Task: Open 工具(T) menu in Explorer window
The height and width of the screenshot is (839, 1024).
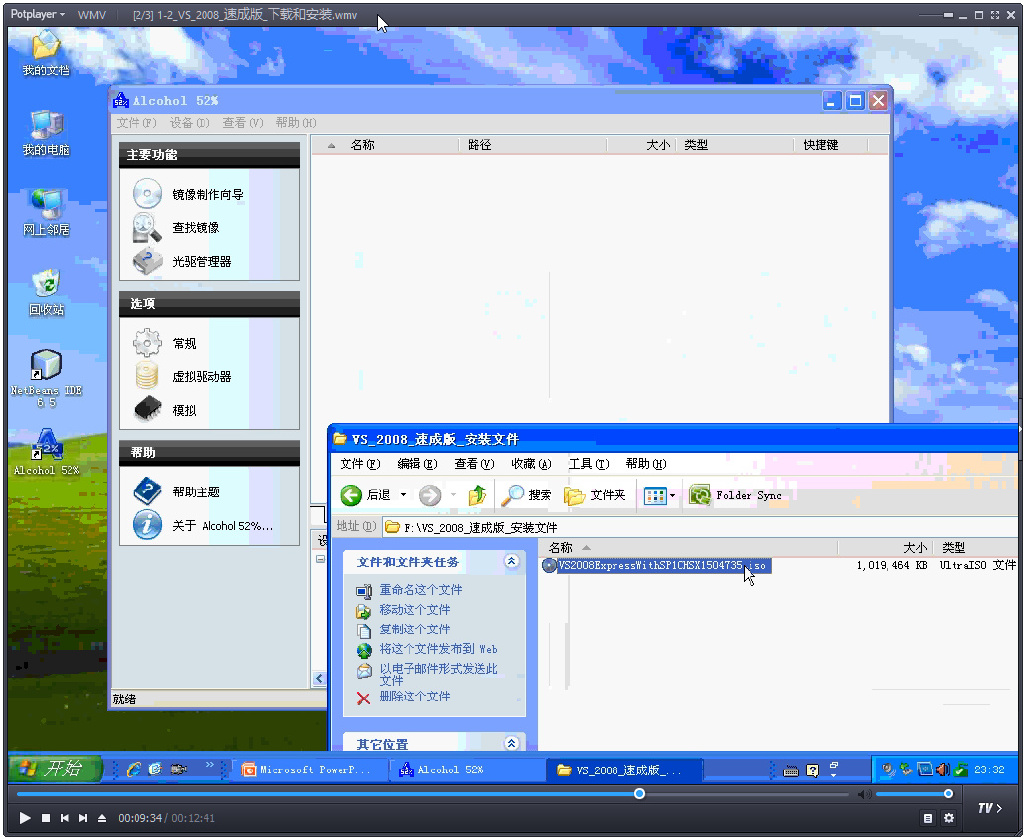Action: pos(588,464)
